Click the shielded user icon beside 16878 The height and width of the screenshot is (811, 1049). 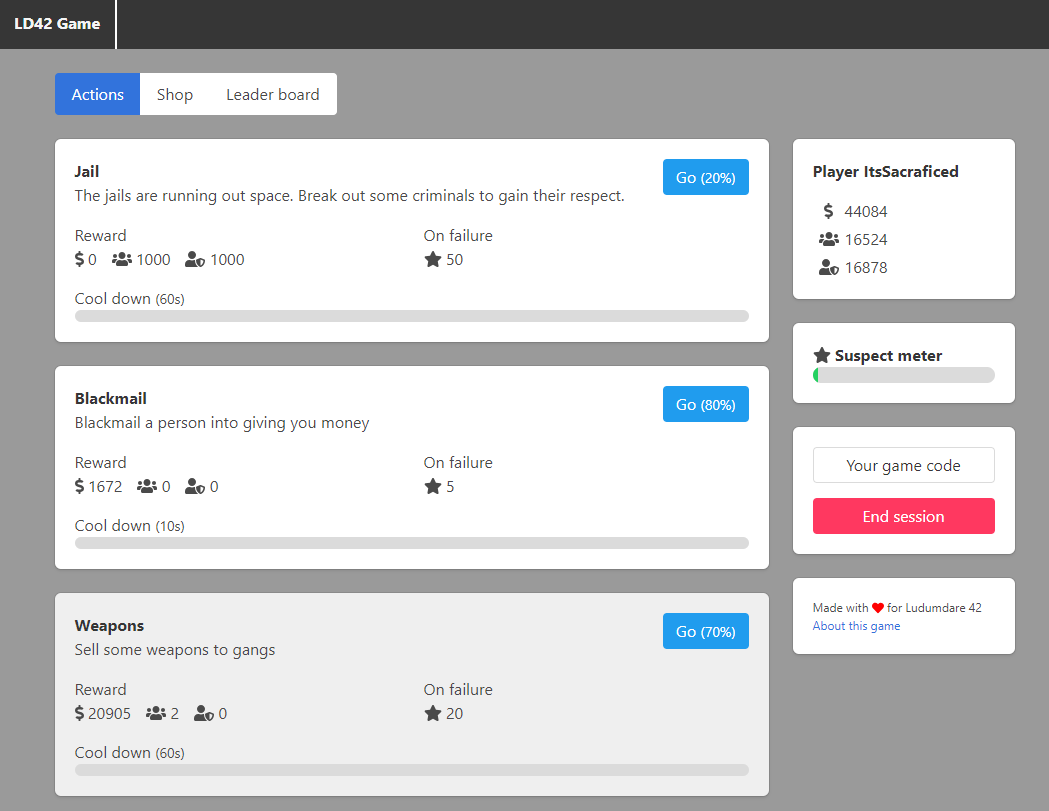[x=828, y=268]
